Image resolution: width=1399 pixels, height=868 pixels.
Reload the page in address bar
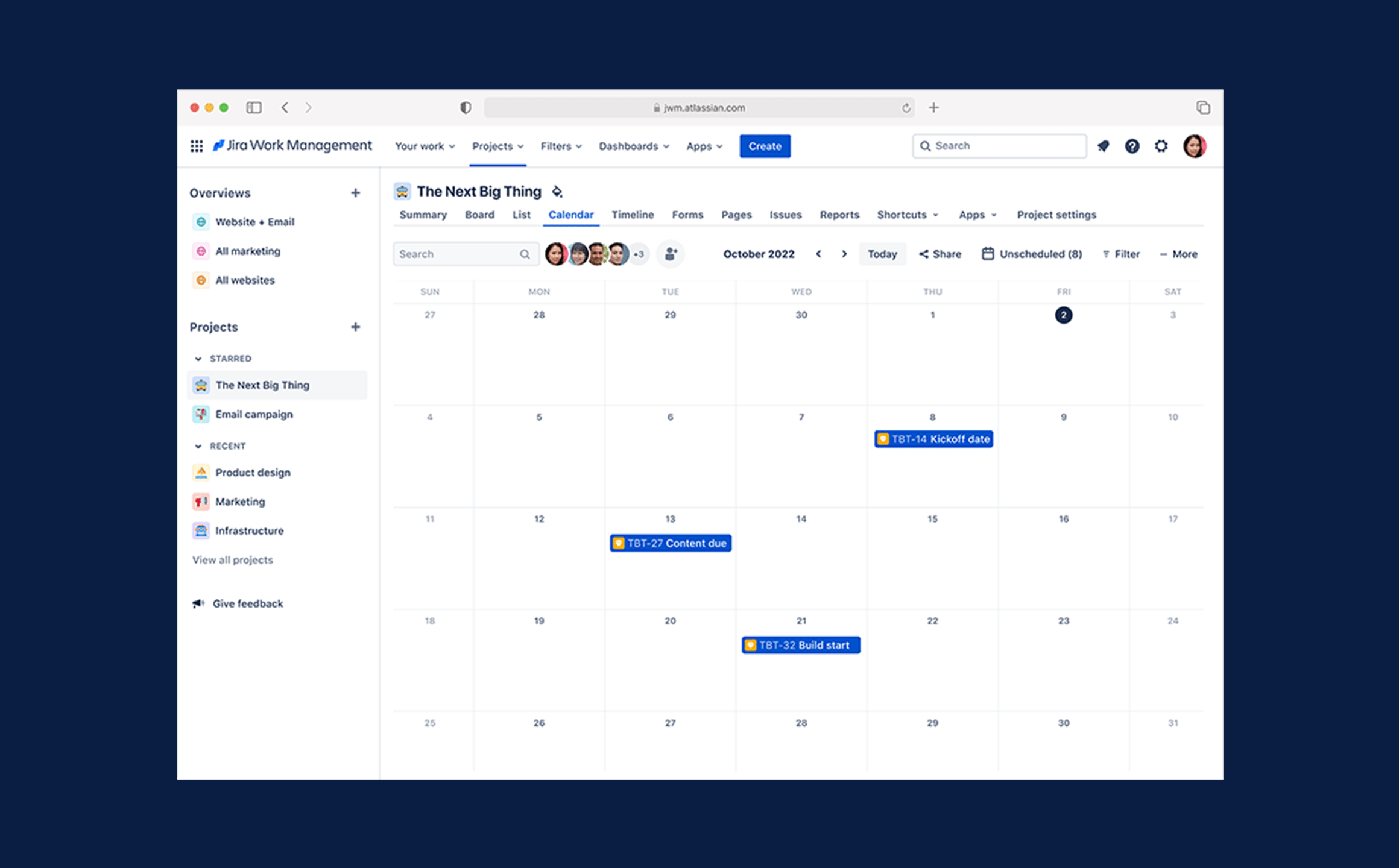(906, 108)
